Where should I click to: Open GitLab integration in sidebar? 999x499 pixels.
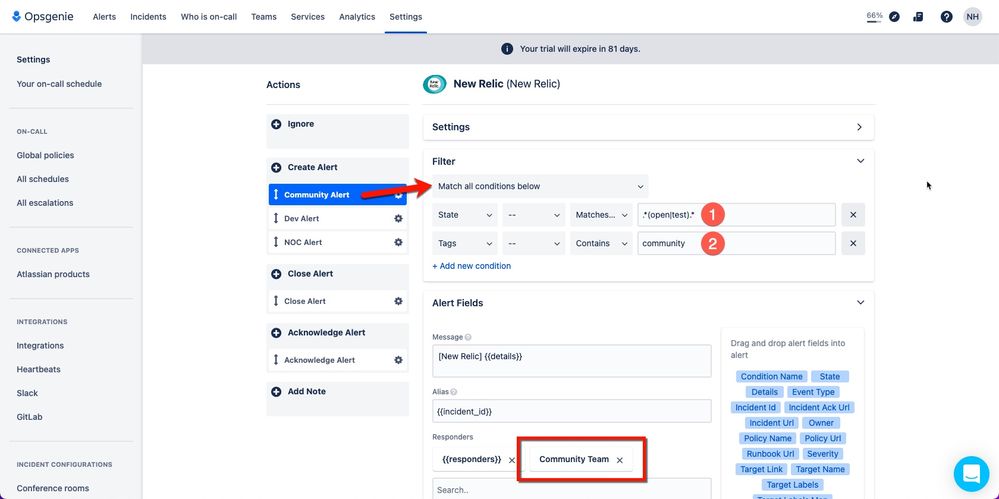29,417
